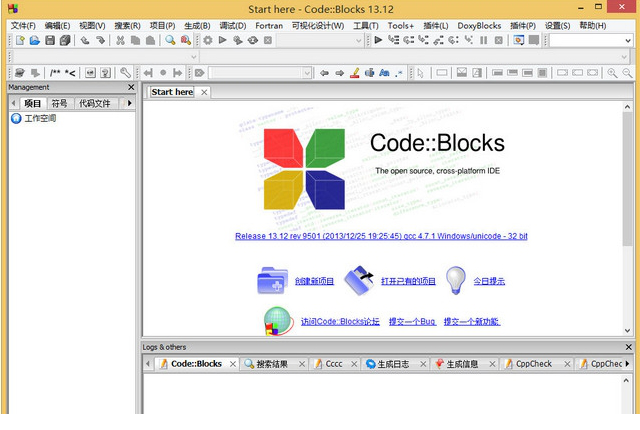Click the Break debugger pause icon
Image resolution: width=640 pixels, height=430 pixels.
pos(484,40)
